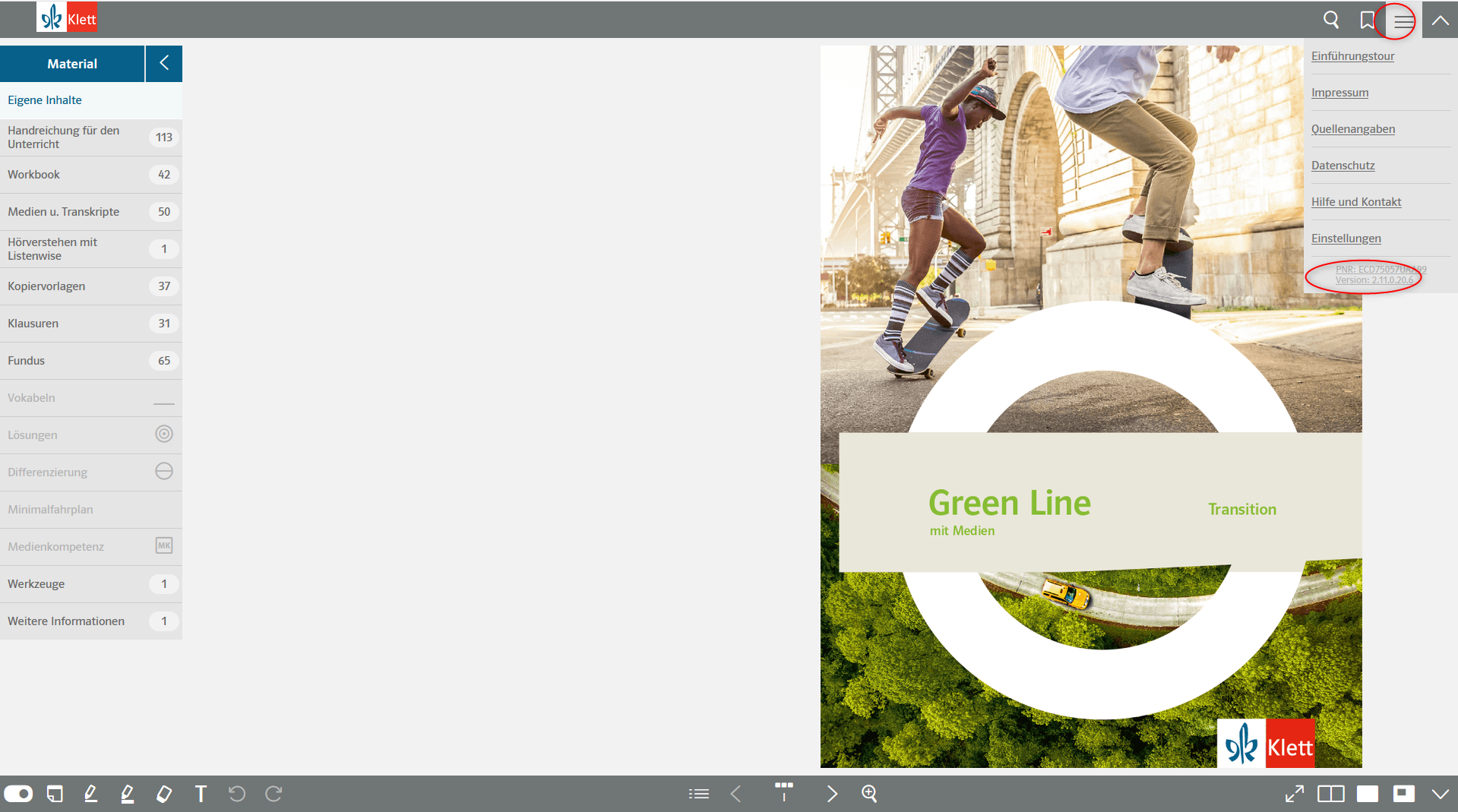This screenshot has width=1458, height=812.
Task: Click the Differenzierung circle icon
Action: point(164,471)
